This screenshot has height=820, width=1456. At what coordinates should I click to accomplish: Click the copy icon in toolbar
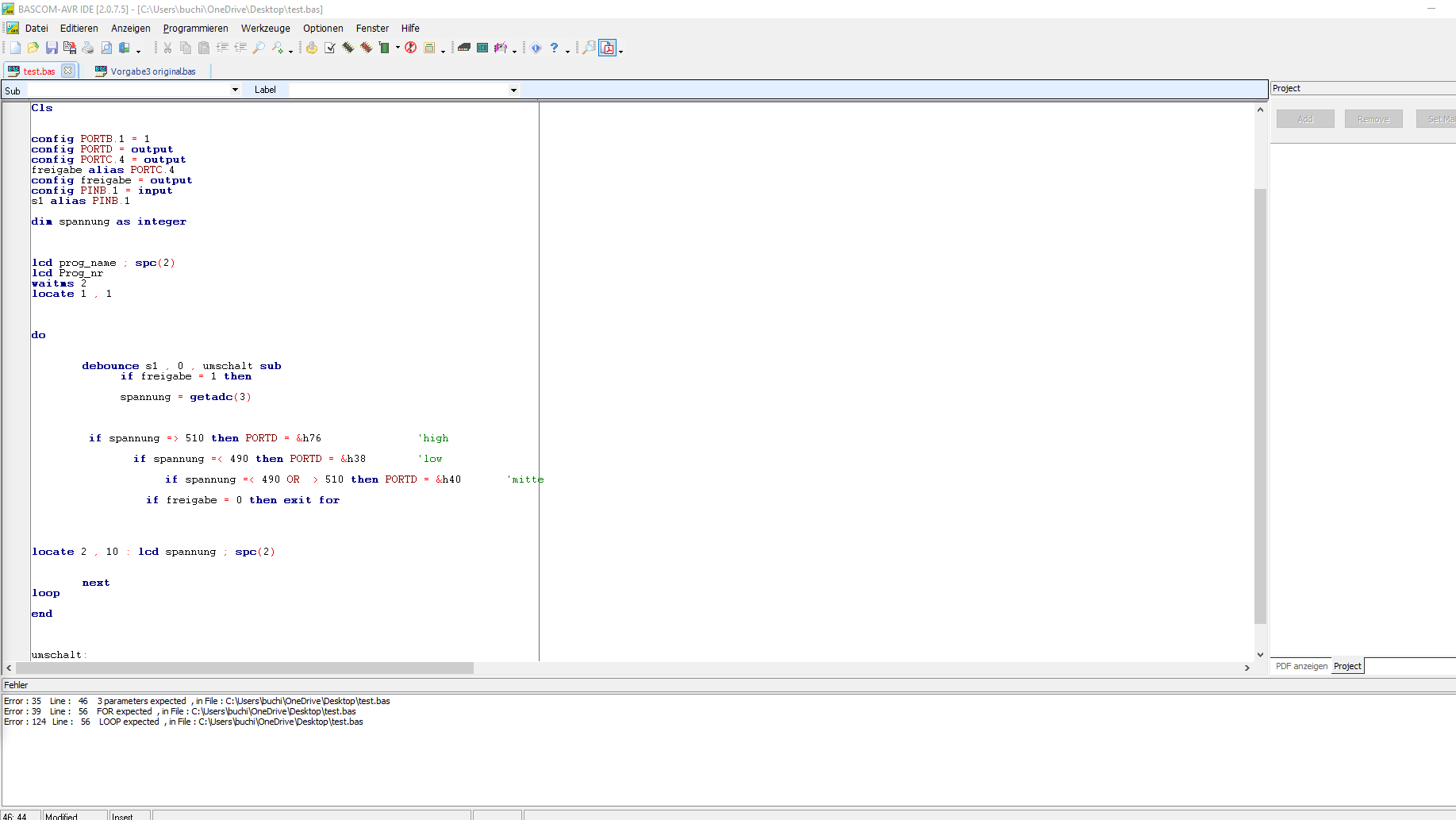(x=186, y=48)
